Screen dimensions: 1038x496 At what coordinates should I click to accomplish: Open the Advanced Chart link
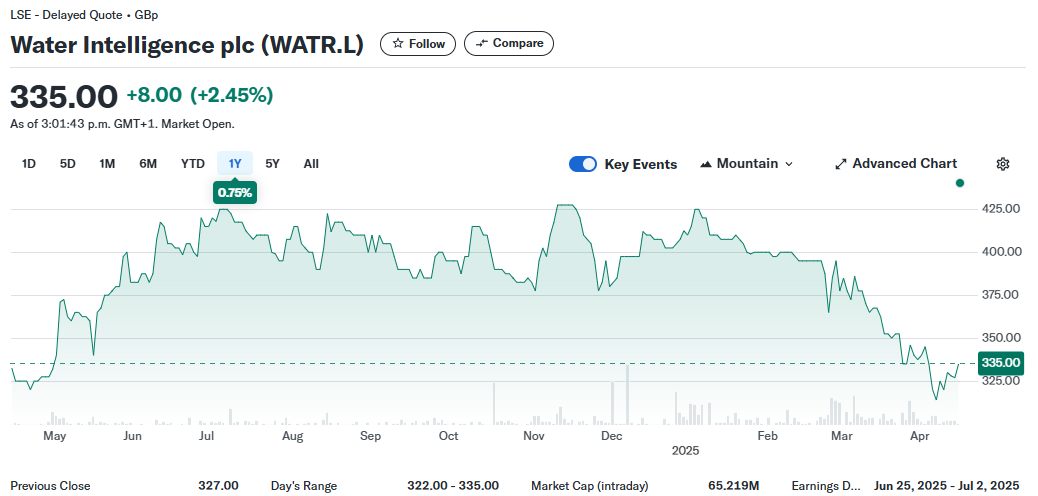coord(896,164)
